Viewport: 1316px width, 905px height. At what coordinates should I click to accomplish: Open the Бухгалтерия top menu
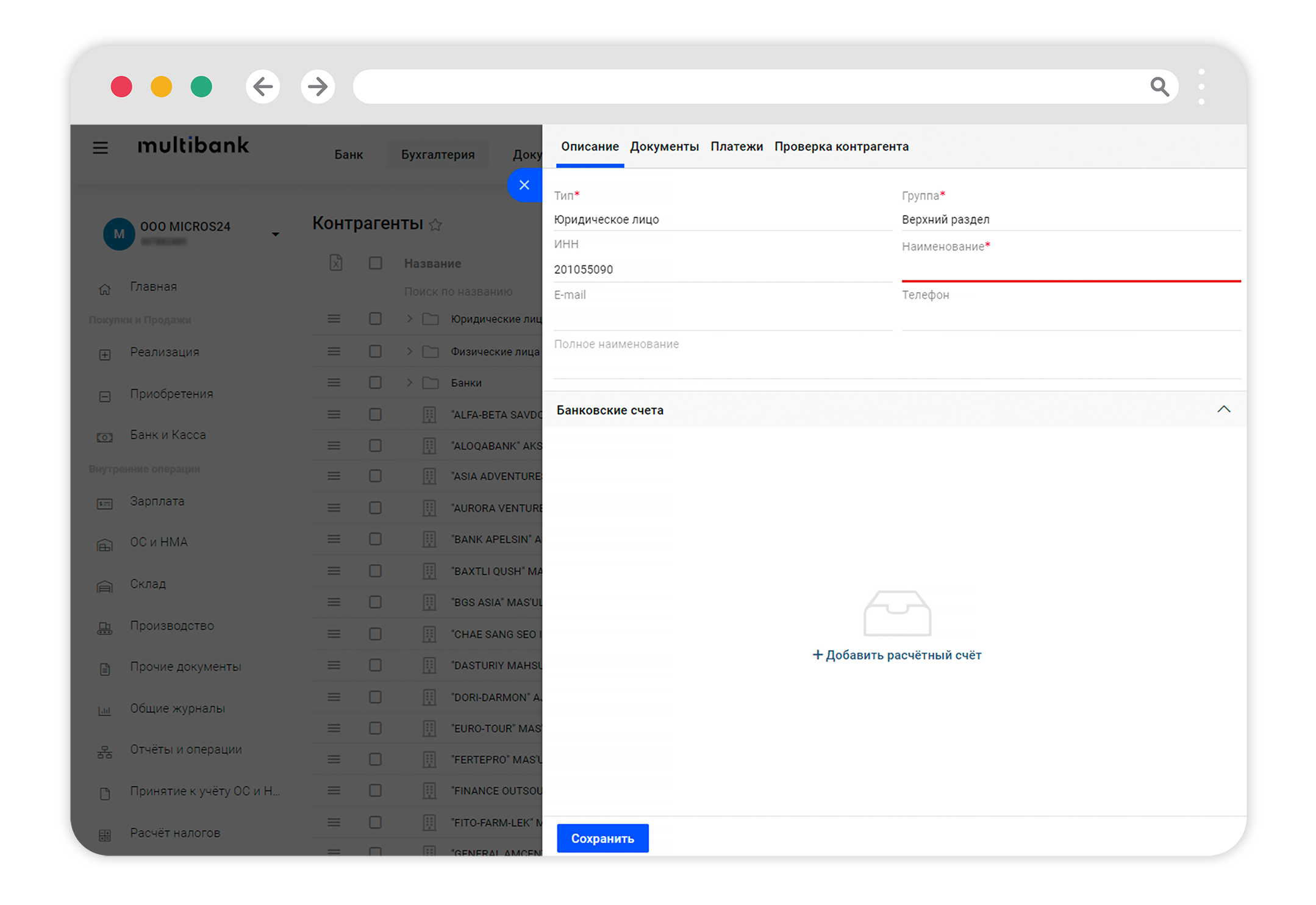tap(438, 155)
